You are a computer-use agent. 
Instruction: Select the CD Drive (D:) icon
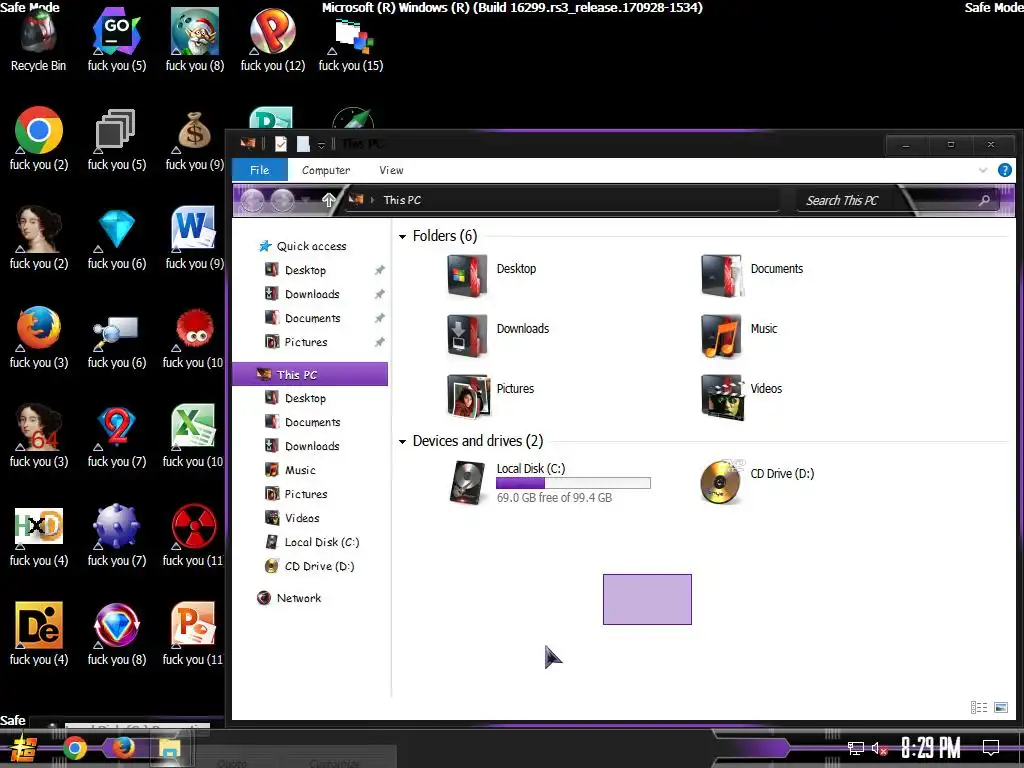point(721,482)
